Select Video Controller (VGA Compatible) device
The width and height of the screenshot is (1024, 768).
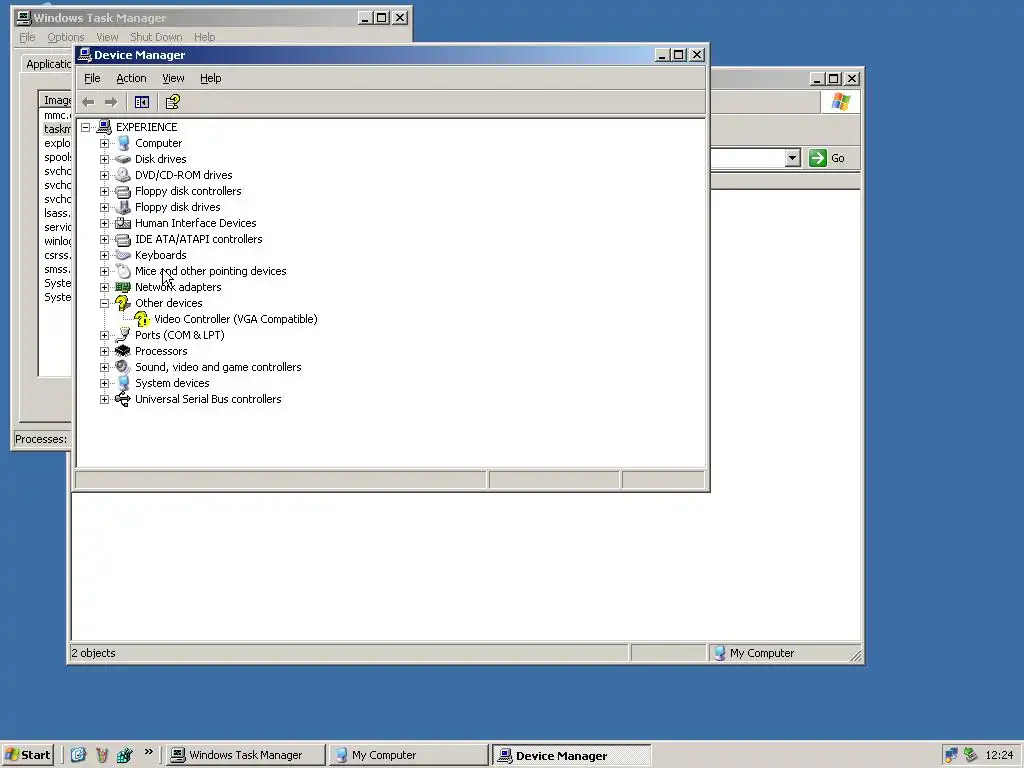tap(236, 319)
